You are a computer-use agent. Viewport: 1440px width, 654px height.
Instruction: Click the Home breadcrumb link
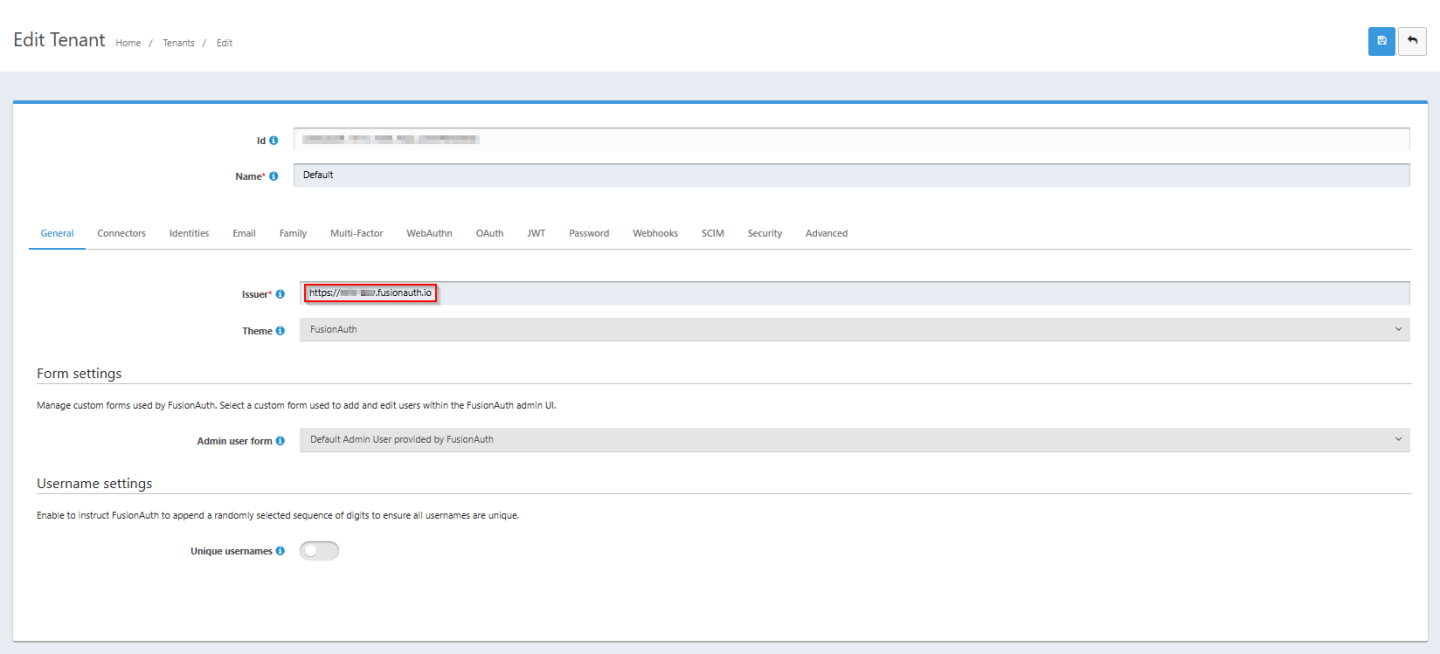point(128,43)
